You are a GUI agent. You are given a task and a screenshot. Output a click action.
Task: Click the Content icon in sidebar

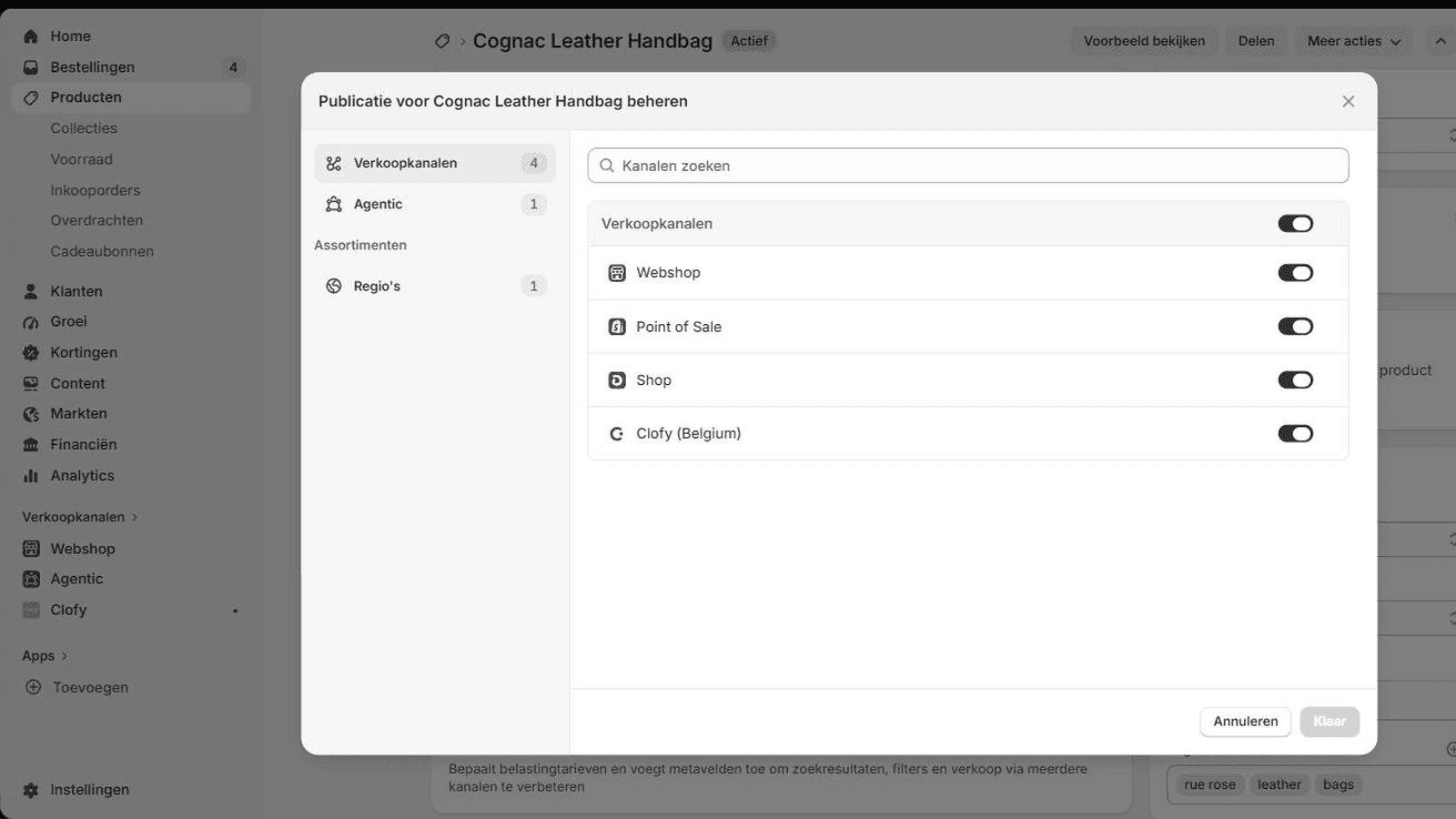coord(31,383)
